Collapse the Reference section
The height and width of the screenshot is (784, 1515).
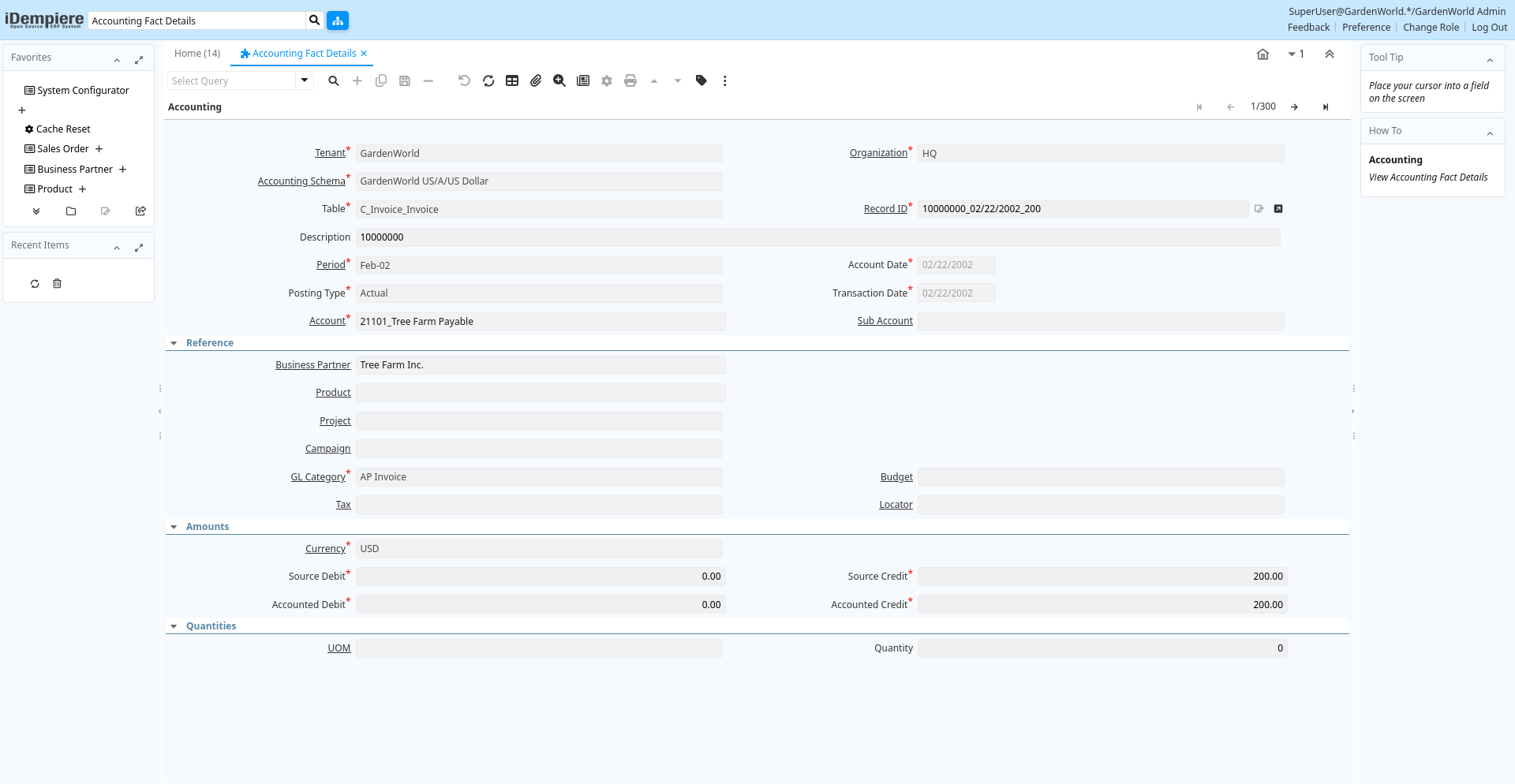tap(174, 343)
